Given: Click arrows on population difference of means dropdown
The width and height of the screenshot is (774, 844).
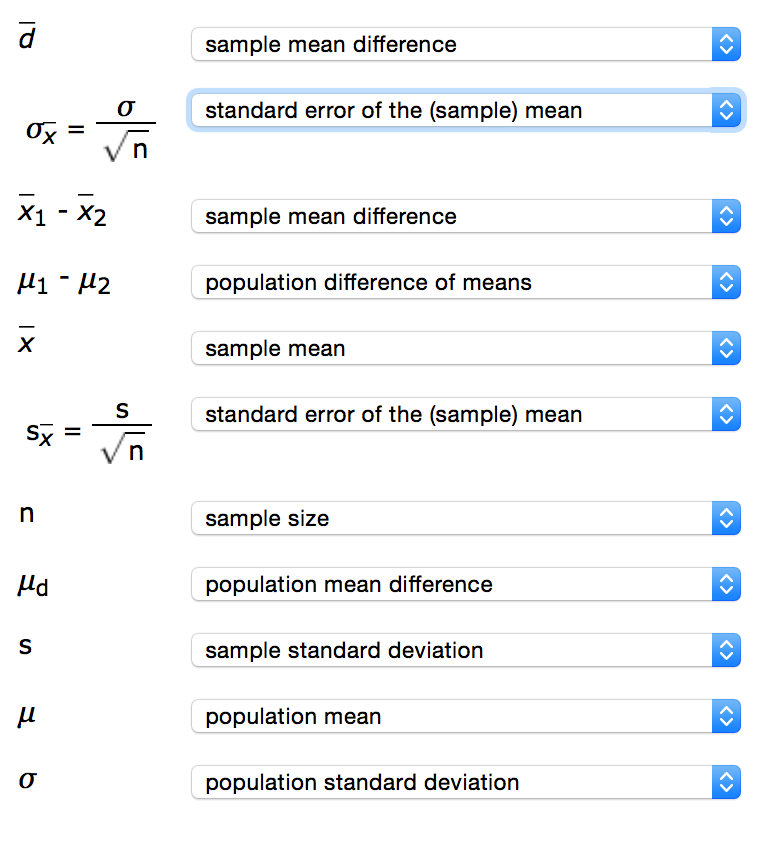Looking at the screenshot, I should [x=727, y=282].
